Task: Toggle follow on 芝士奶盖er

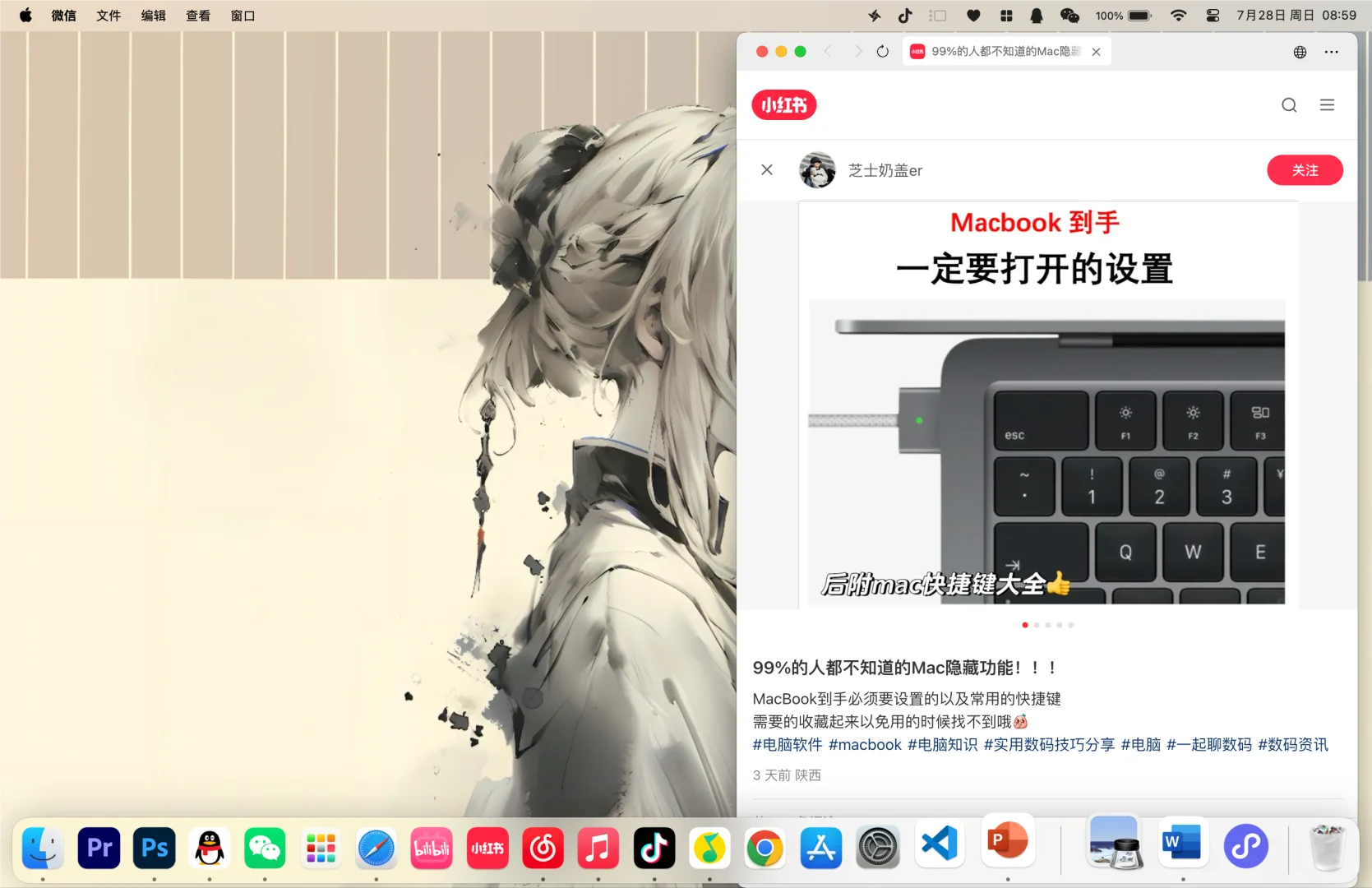Action: point(1304,170)
